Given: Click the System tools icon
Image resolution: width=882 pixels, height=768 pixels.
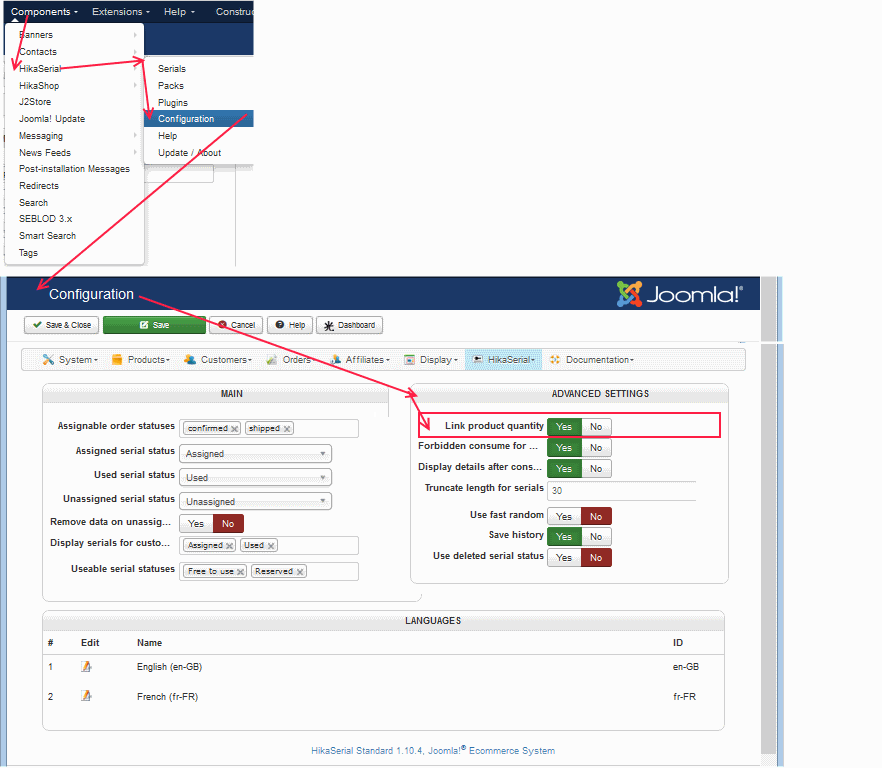Looking at the screenshot, I should tap(48, 360).
